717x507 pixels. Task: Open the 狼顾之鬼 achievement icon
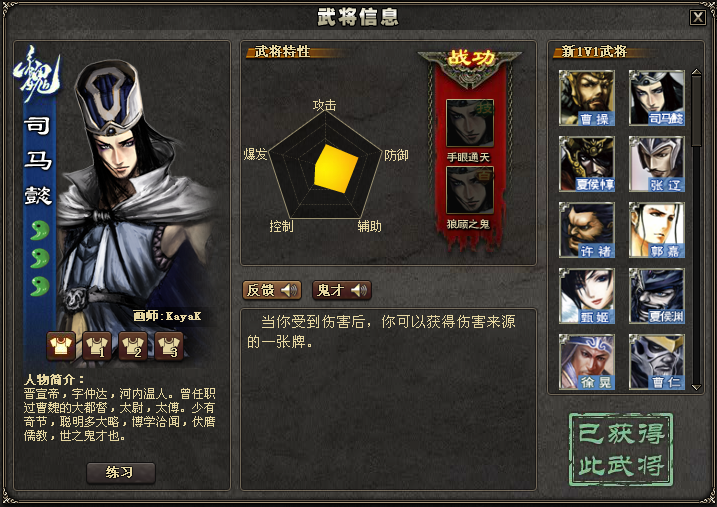pos(470,190)
